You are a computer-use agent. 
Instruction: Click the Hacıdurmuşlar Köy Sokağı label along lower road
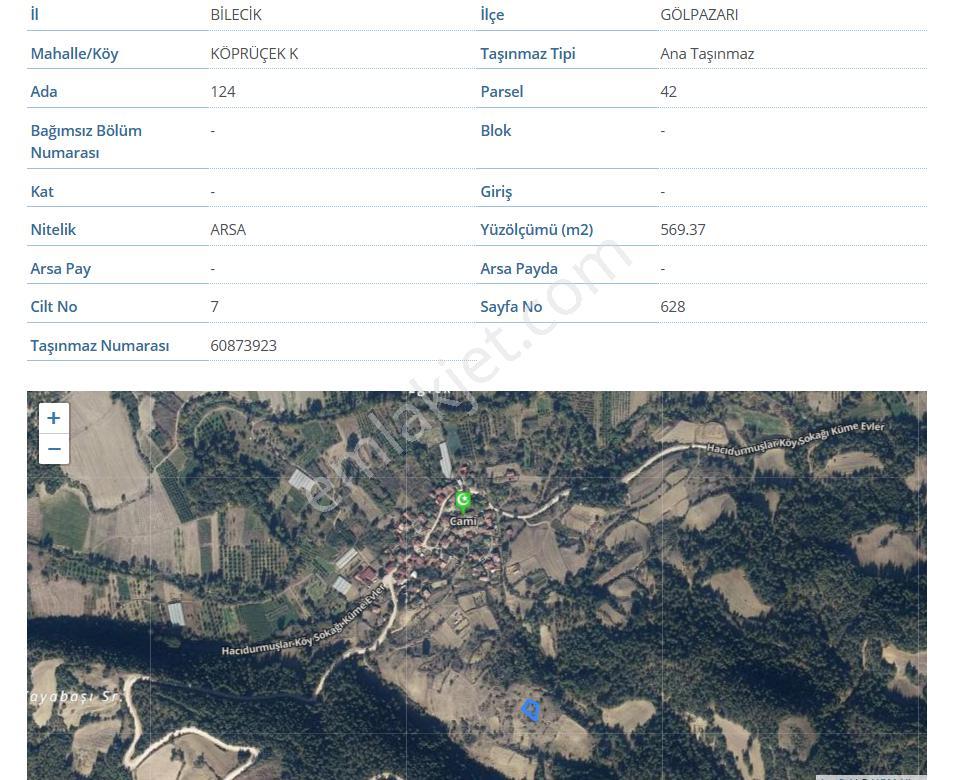pos(304,623)
